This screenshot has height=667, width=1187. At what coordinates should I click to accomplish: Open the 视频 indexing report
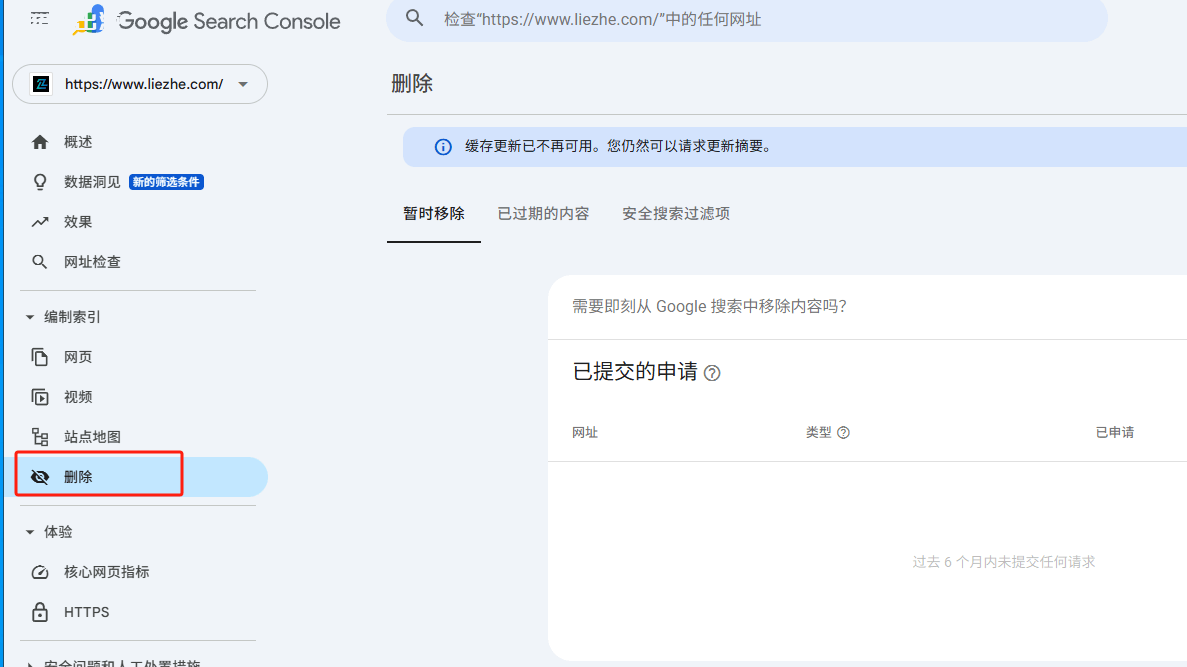(x=78, y=397)
